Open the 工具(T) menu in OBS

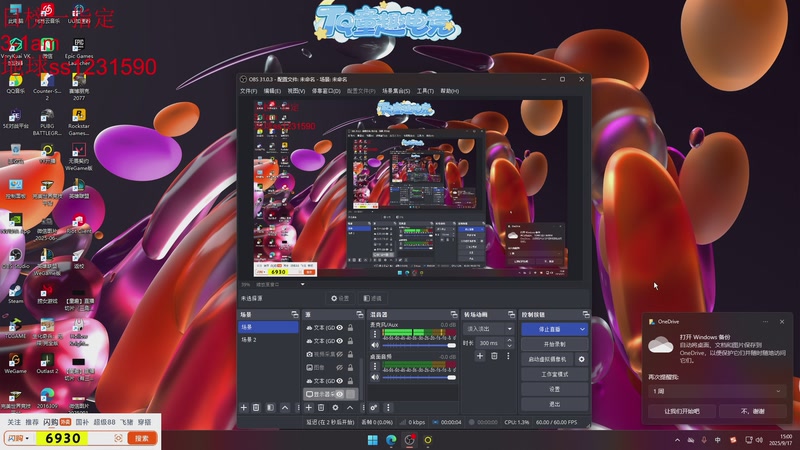(x=425, y=91)
